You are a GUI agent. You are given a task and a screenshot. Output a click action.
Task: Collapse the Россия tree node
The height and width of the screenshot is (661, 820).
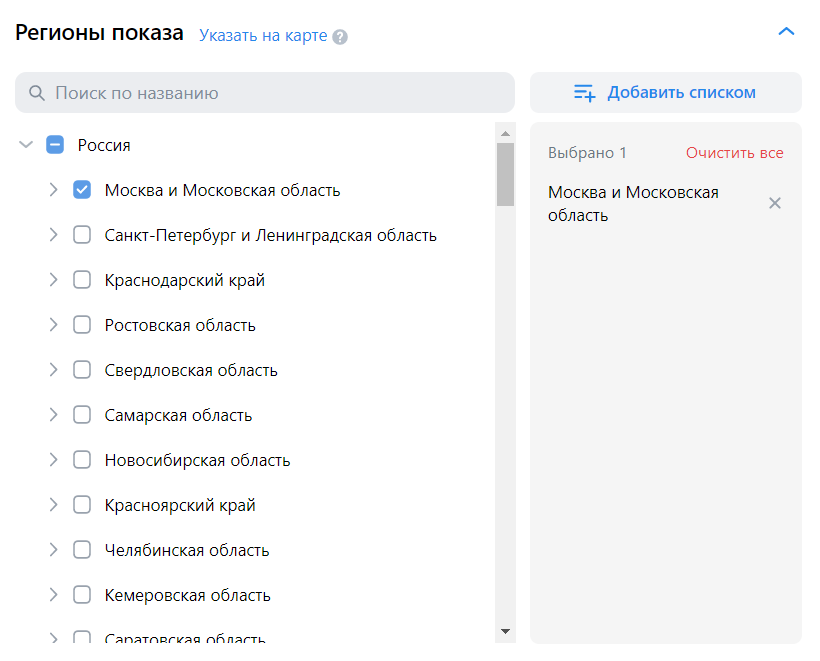point(27,145)
